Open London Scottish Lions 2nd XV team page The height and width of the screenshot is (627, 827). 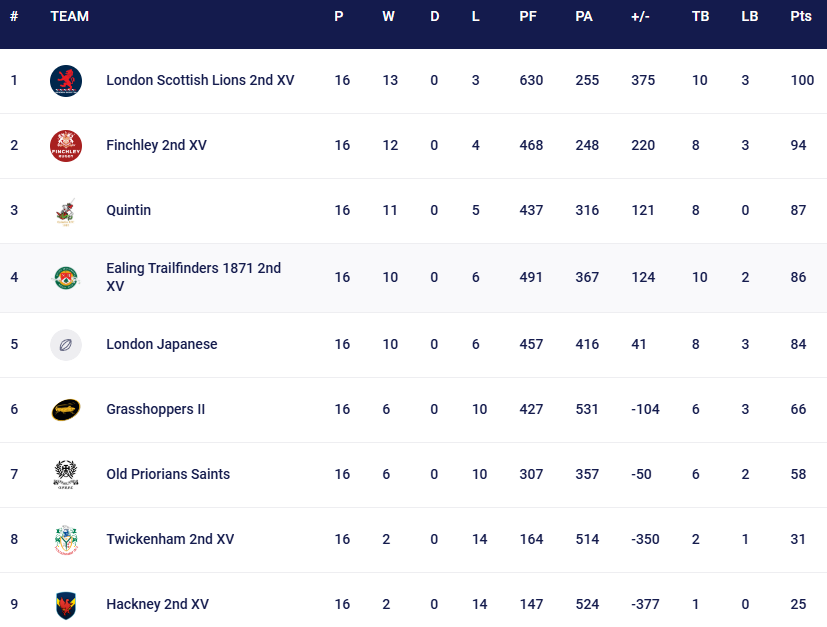click(x=200, y=81)
